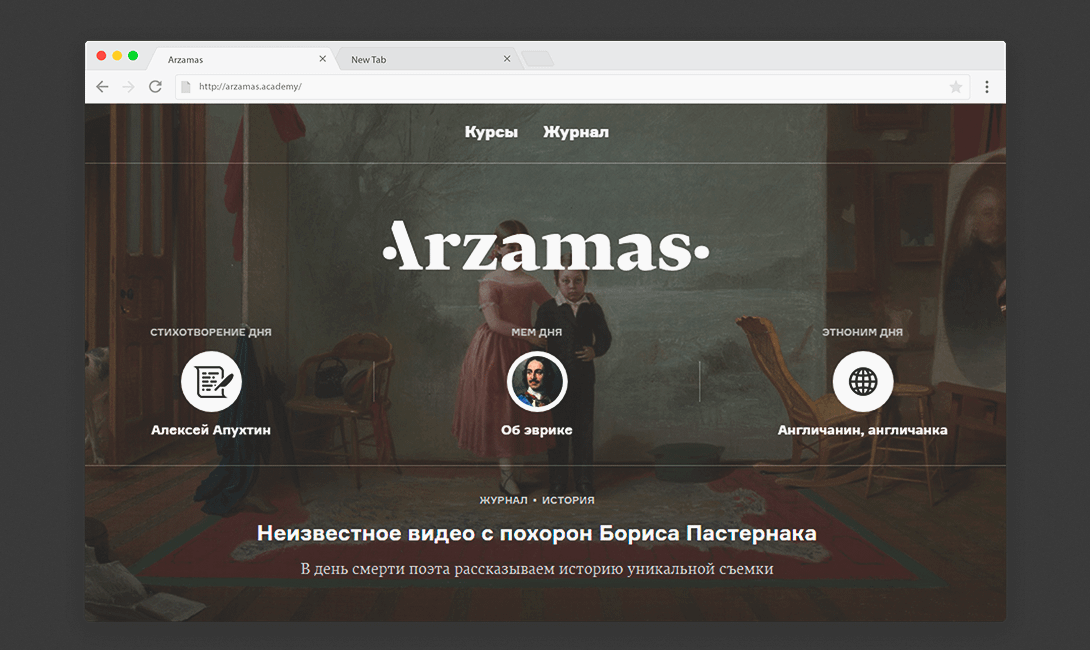Click the ЭТНОНИМ ДНЯ label
The height and width of the screenshot is (650, 1090).
(x=862, y=332)
